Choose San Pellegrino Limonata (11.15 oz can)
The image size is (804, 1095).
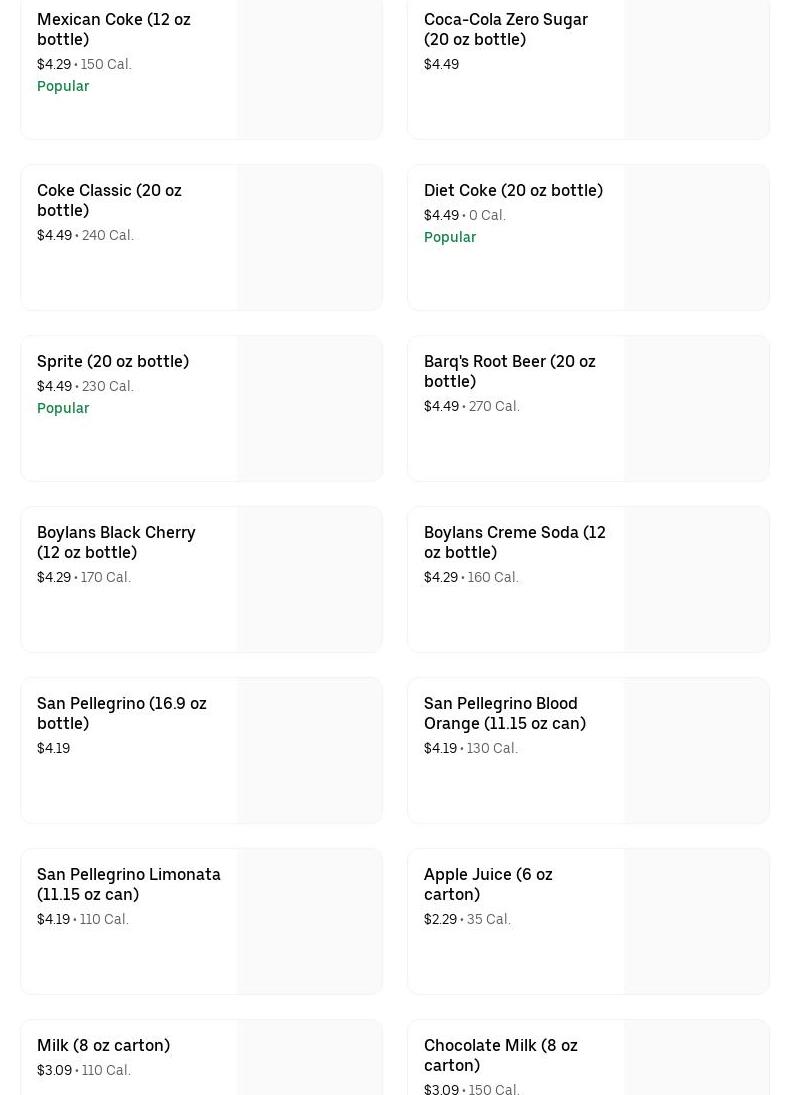coord(128,884)
